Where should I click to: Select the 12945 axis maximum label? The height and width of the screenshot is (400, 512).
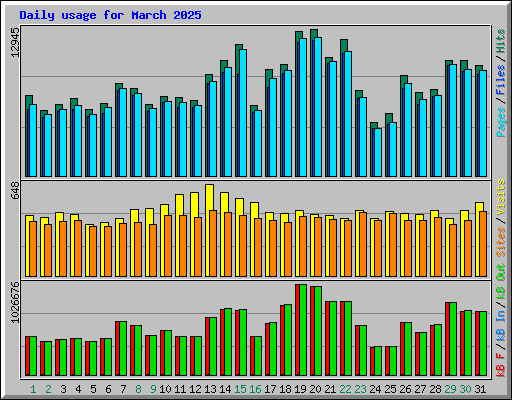tap(15, 42)
